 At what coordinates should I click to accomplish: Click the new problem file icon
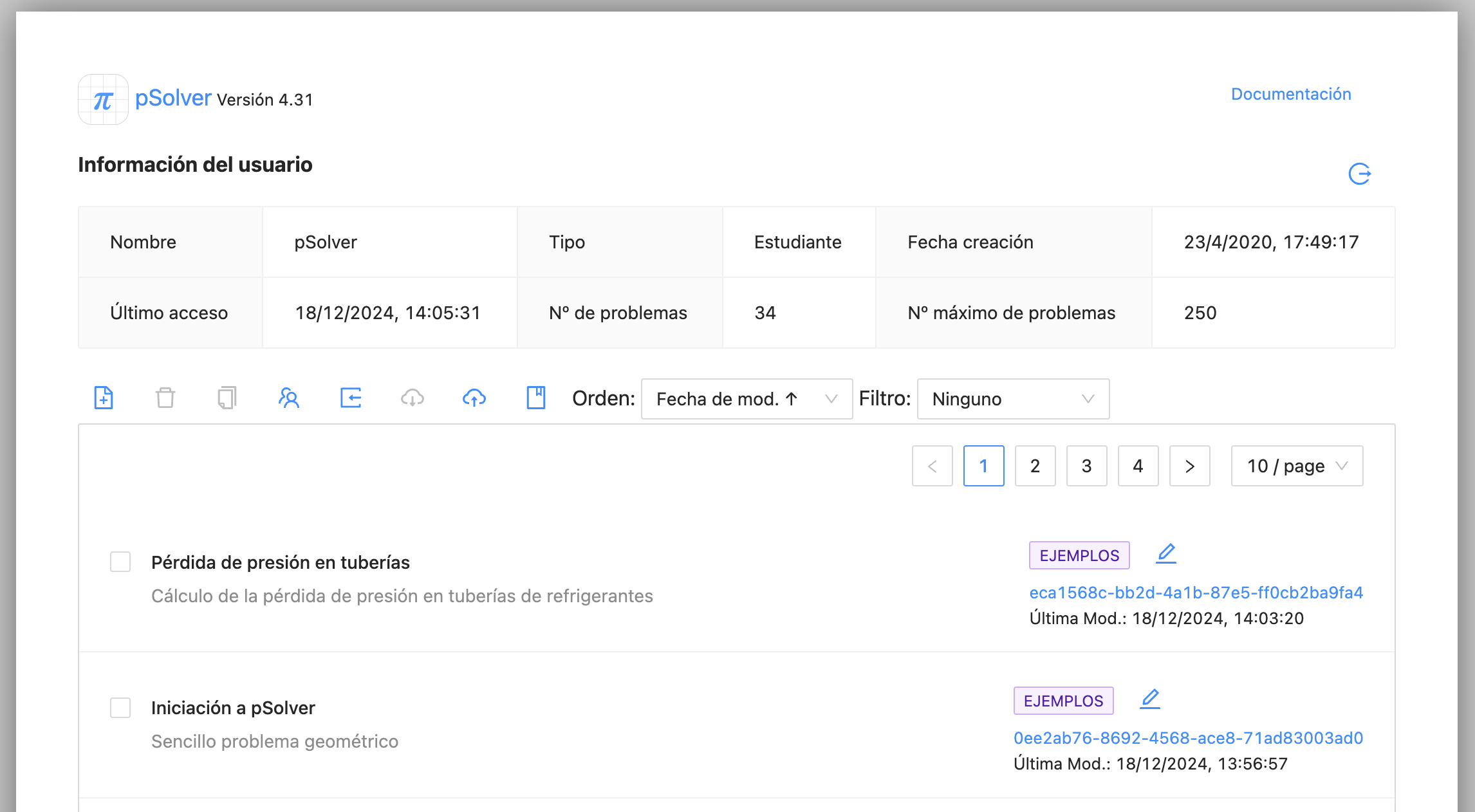pos(104,398)
